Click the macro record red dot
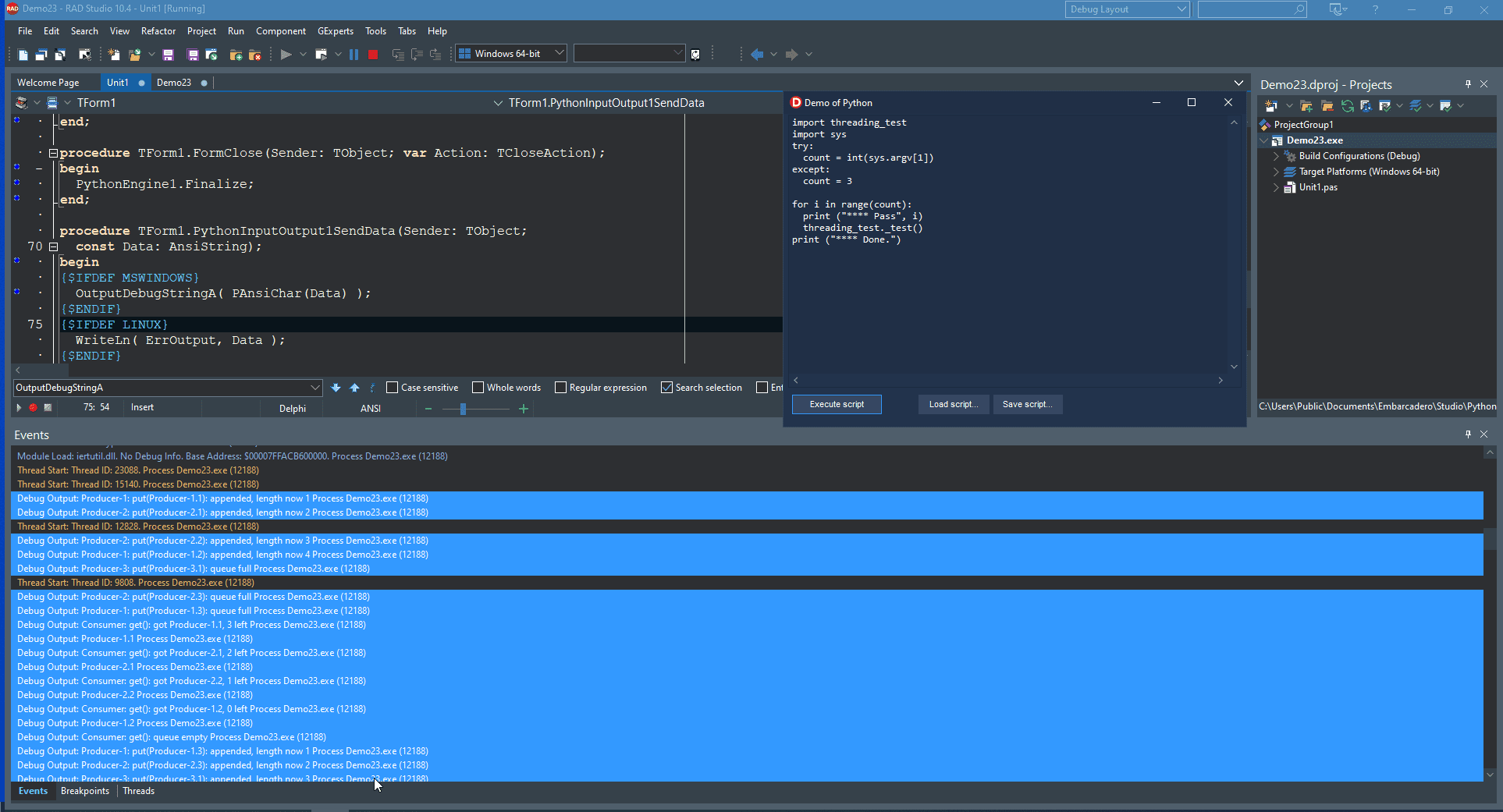1503x812 pixels. [33, 408]
